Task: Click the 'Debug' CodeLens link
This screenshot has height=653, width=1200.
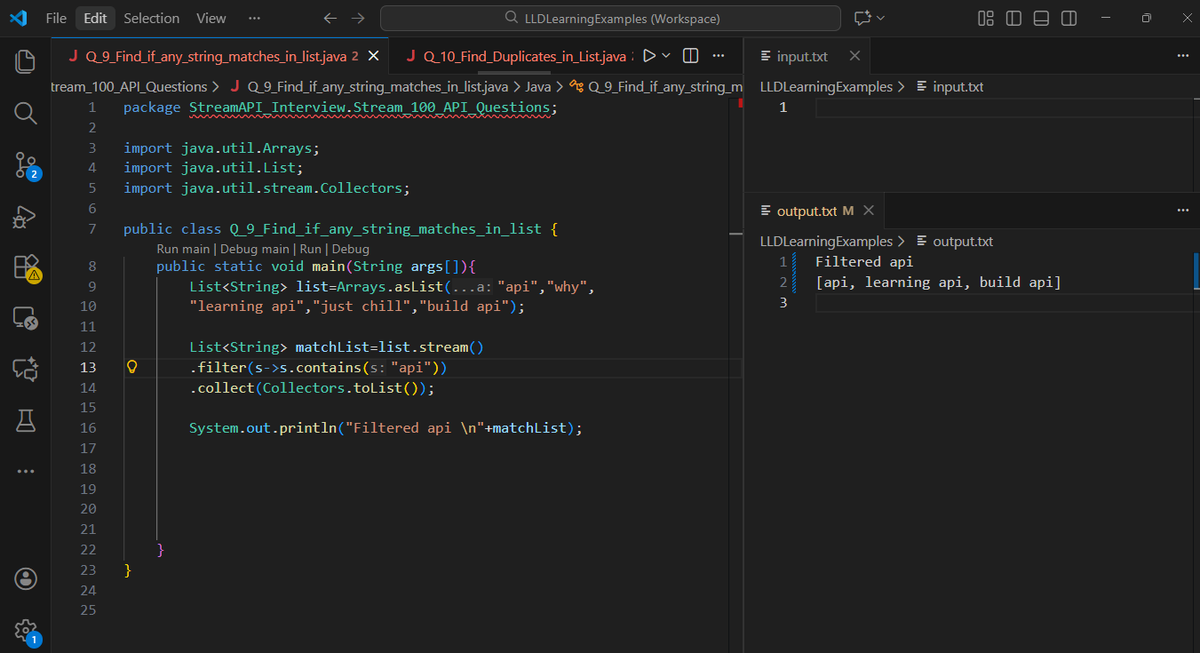Action: [350, 248]
